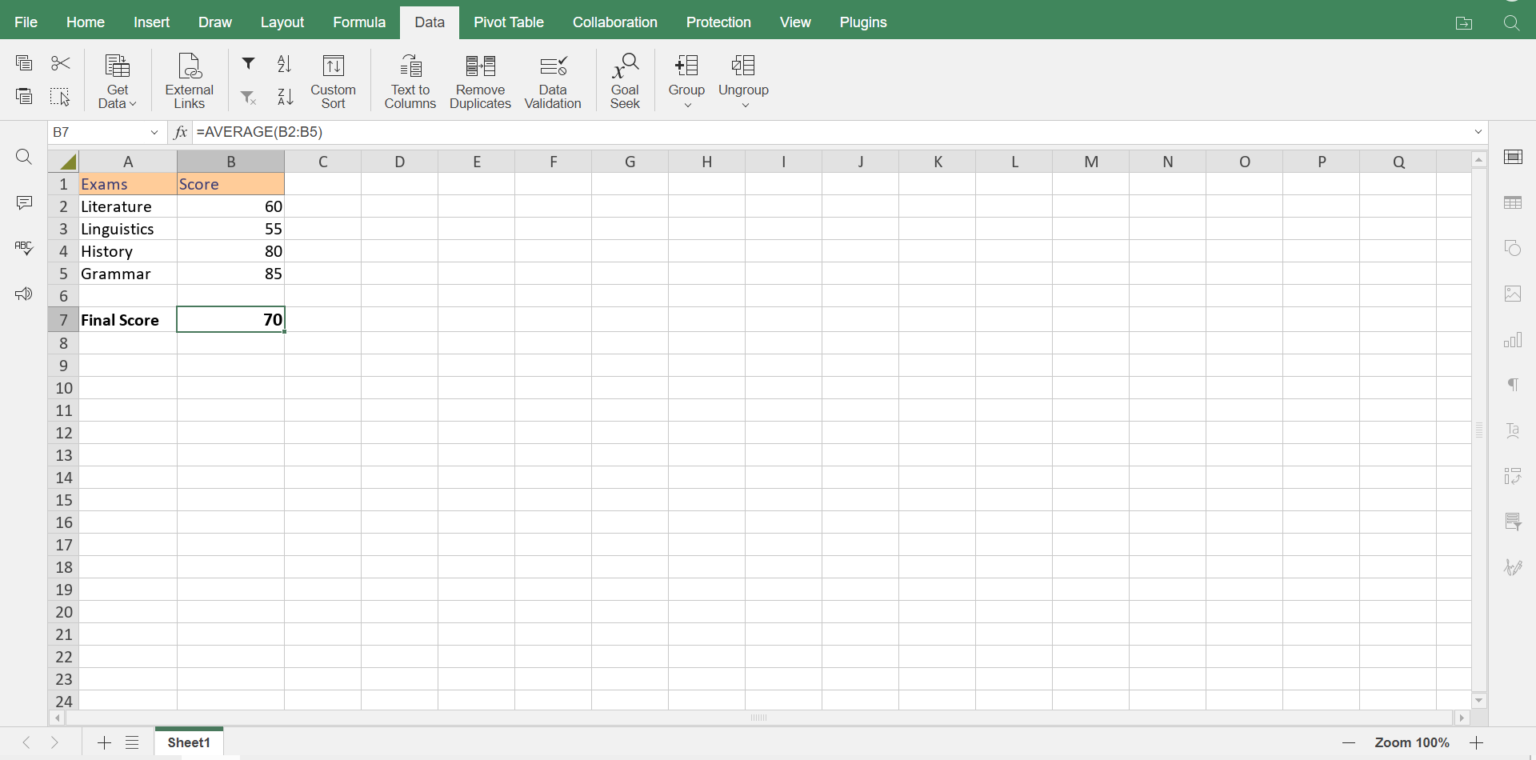Open Table settings in right sidebar
The image size is (1536, 760).
click(1513, 203)
